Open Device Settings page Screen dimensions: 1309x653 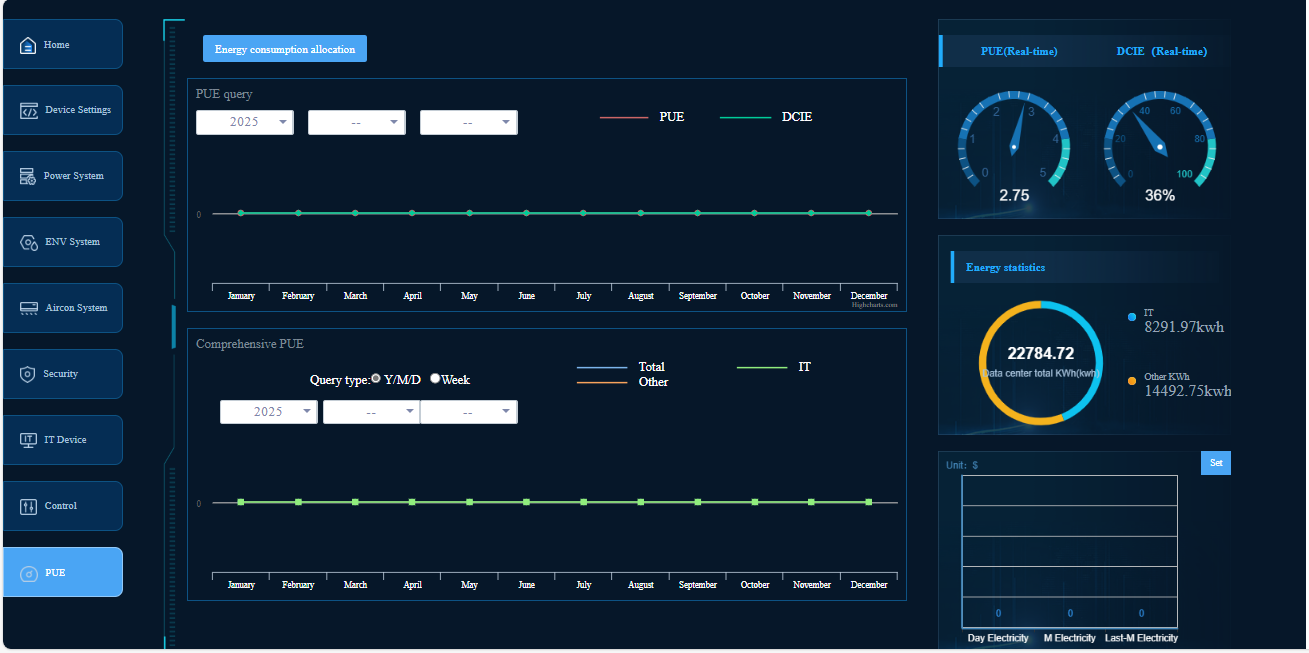63,110
